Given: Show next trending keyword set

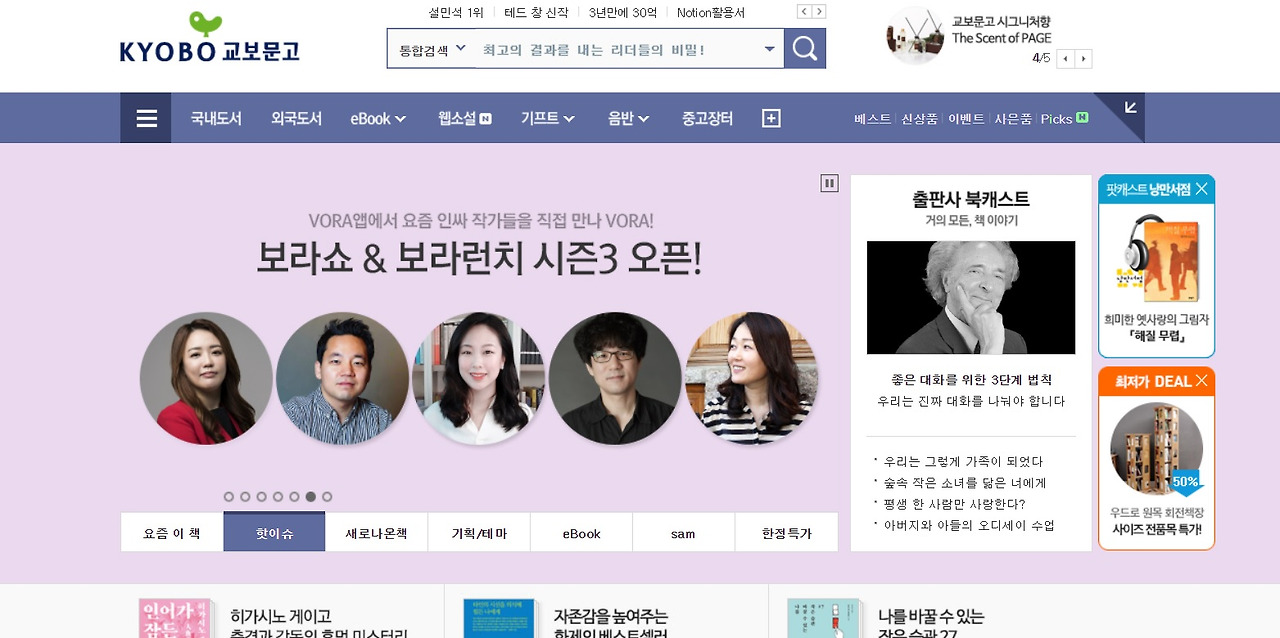Looking at the screenshot, I should 820,12.
